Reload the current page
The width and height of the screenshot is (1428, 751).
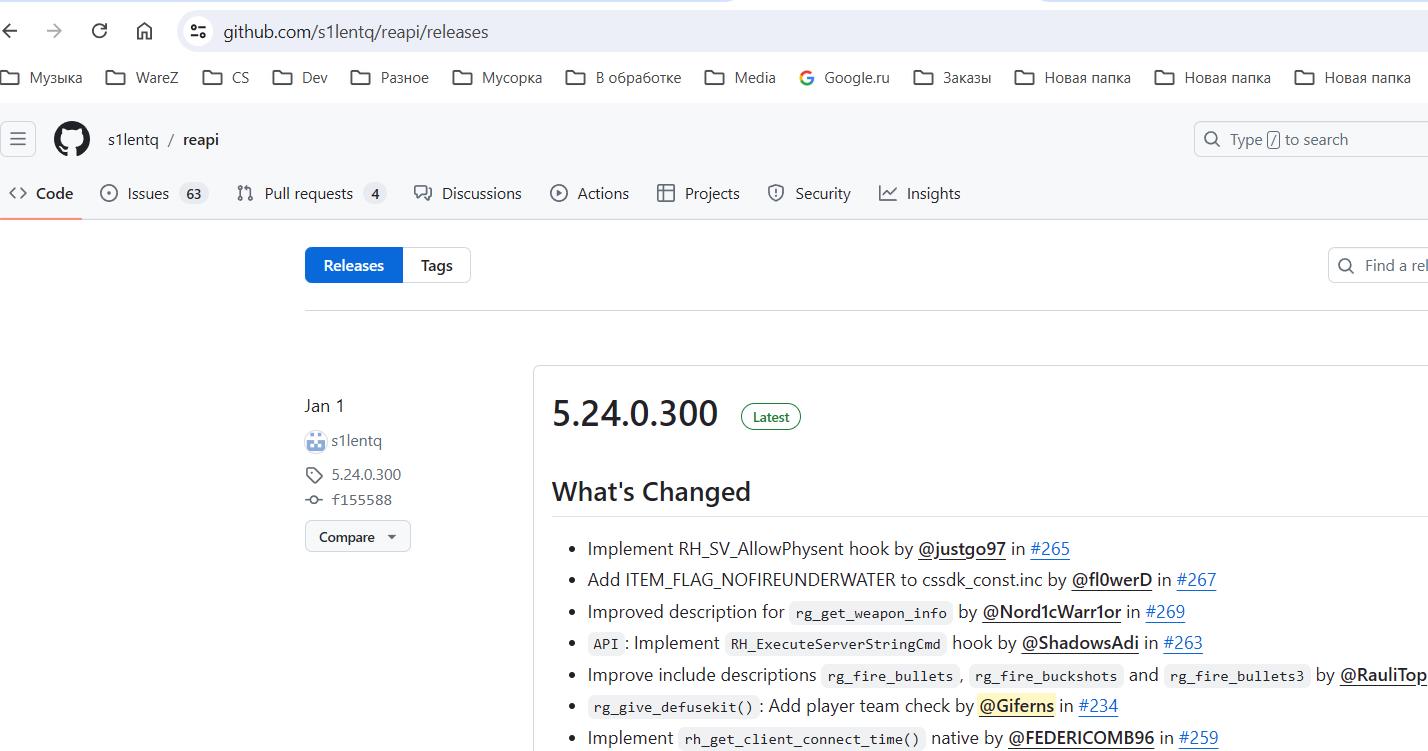pos(99,31)
